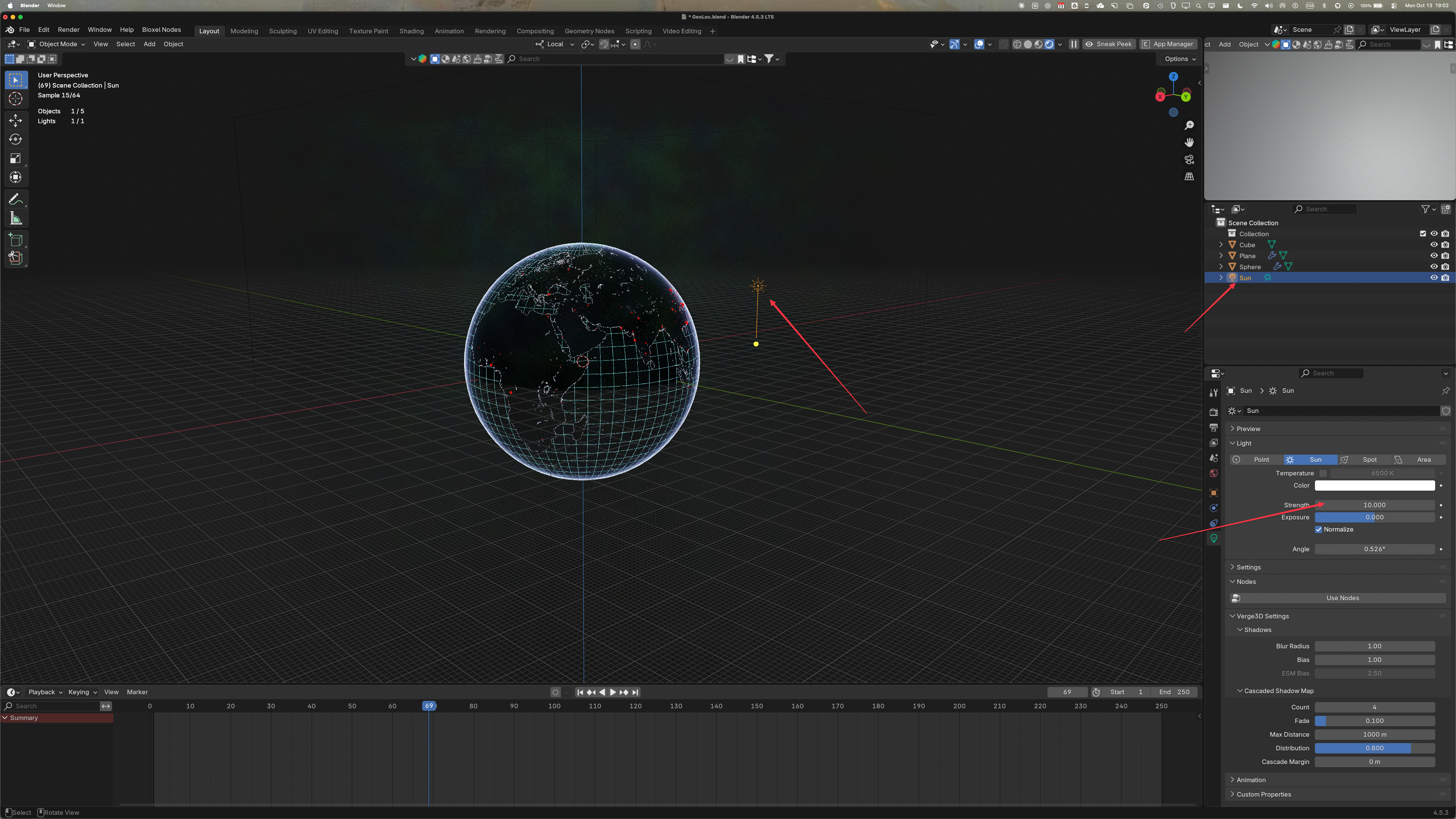Jump to the last frame
1456x819 pixels.
pyautogui.click(x=635, y=692)
